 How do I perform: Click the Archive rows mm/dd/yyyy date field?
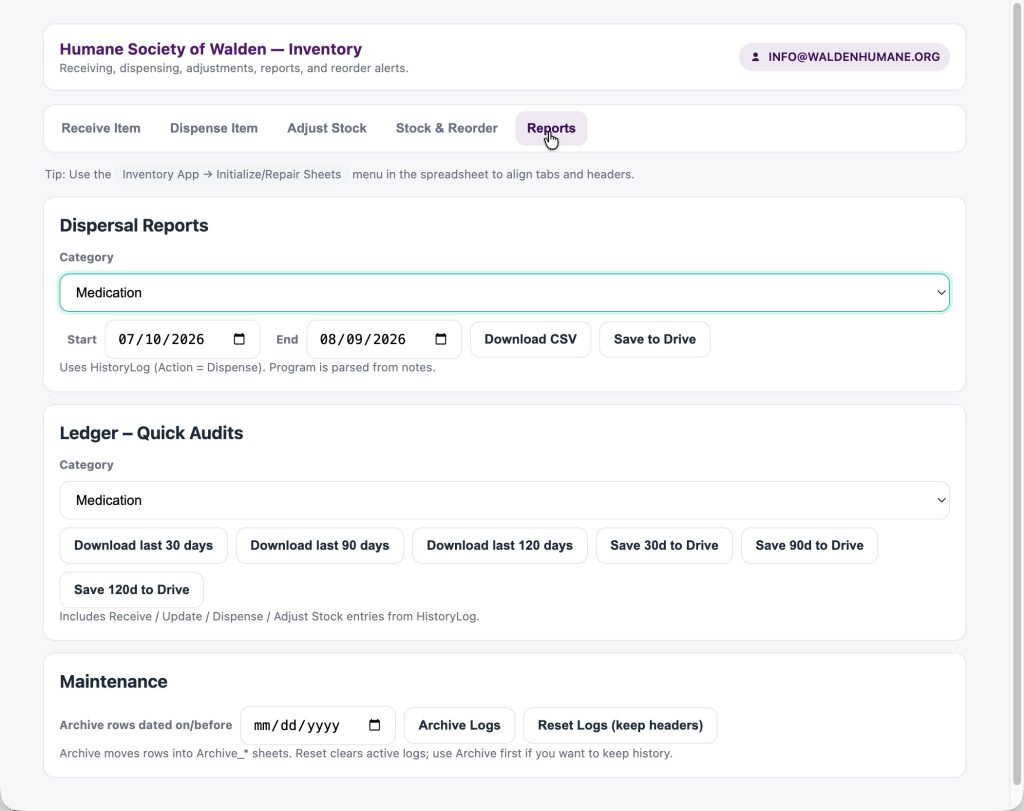pyautogui.click(x=317, y=725)
